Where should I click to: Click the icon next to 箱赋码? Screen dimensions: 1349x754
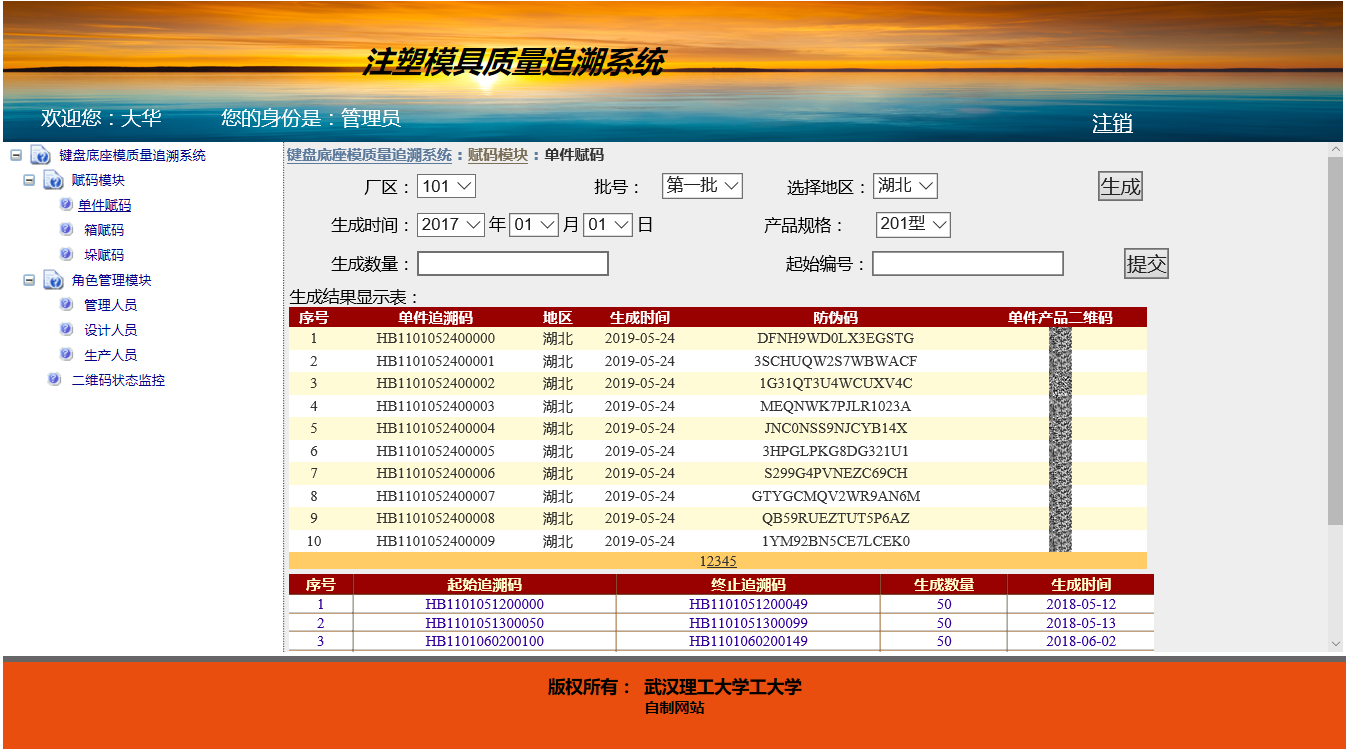(x=66, y=230)
